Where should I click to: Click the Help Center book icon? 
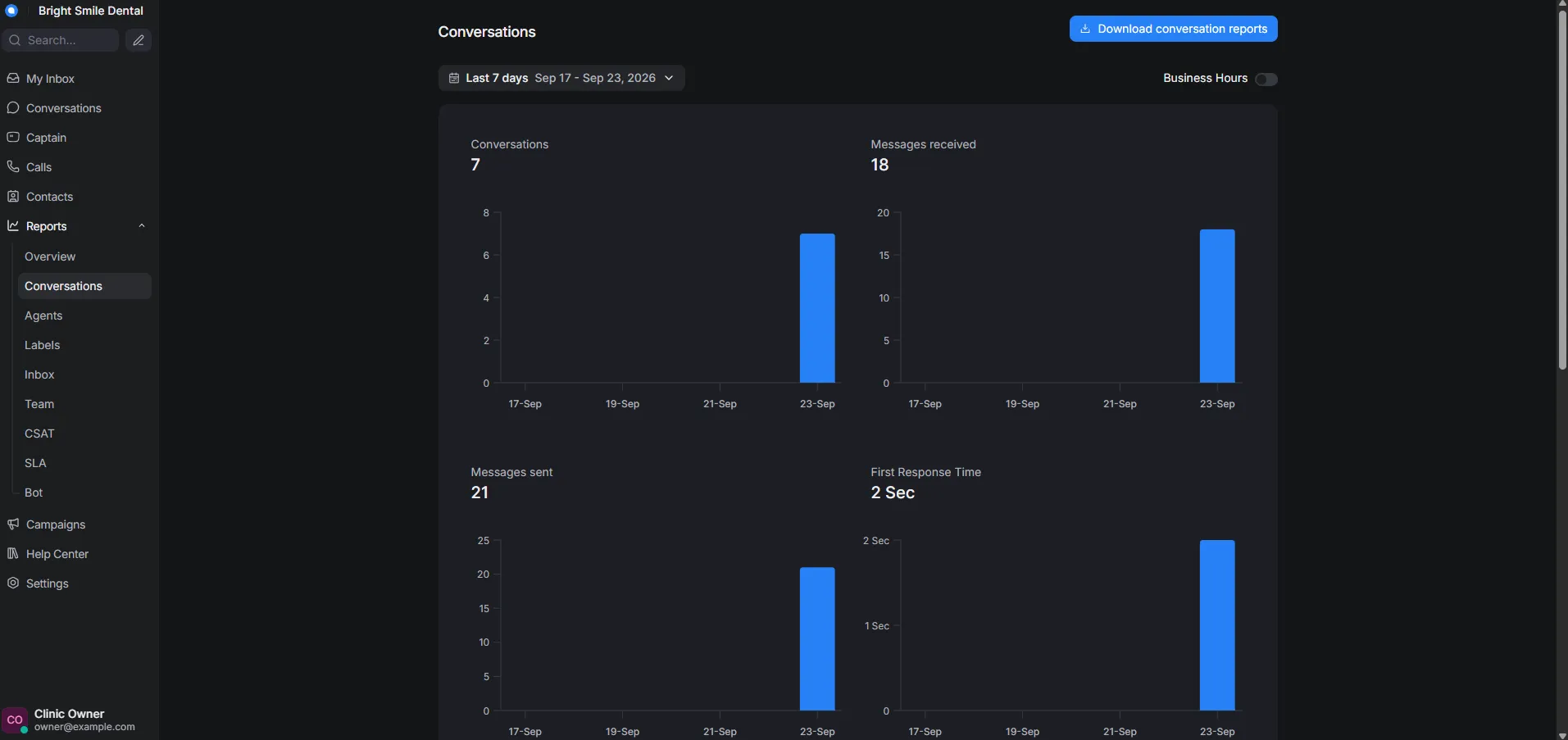(x=13, y=554)
